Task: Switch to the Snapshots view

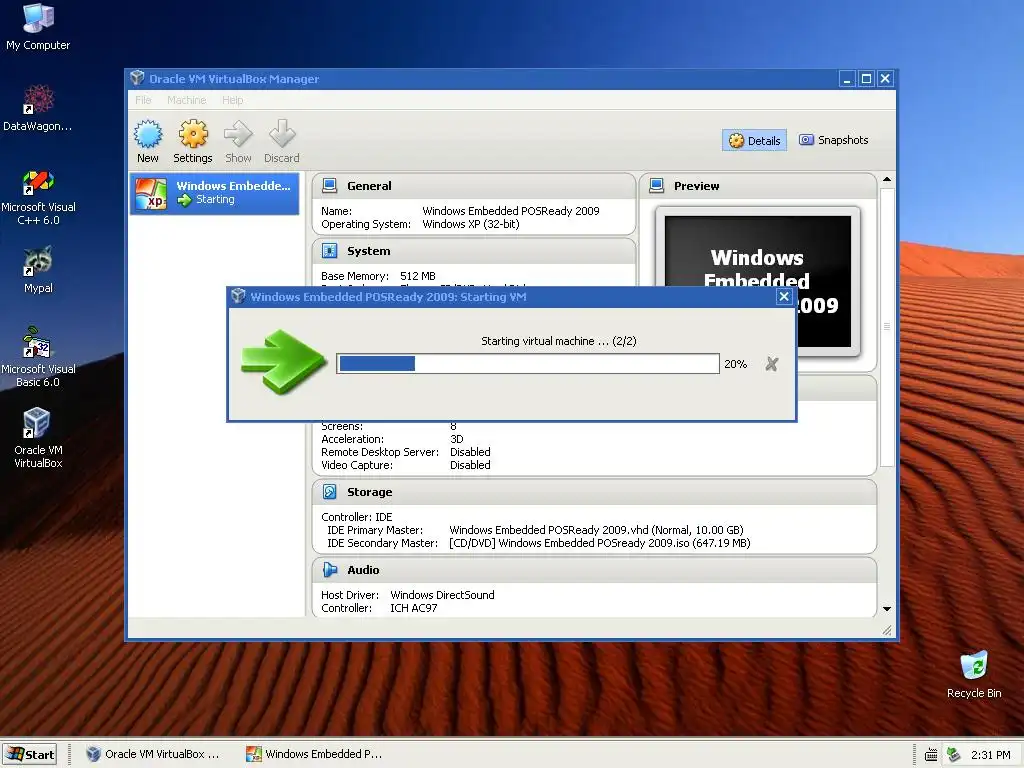Action: [834, 140]
